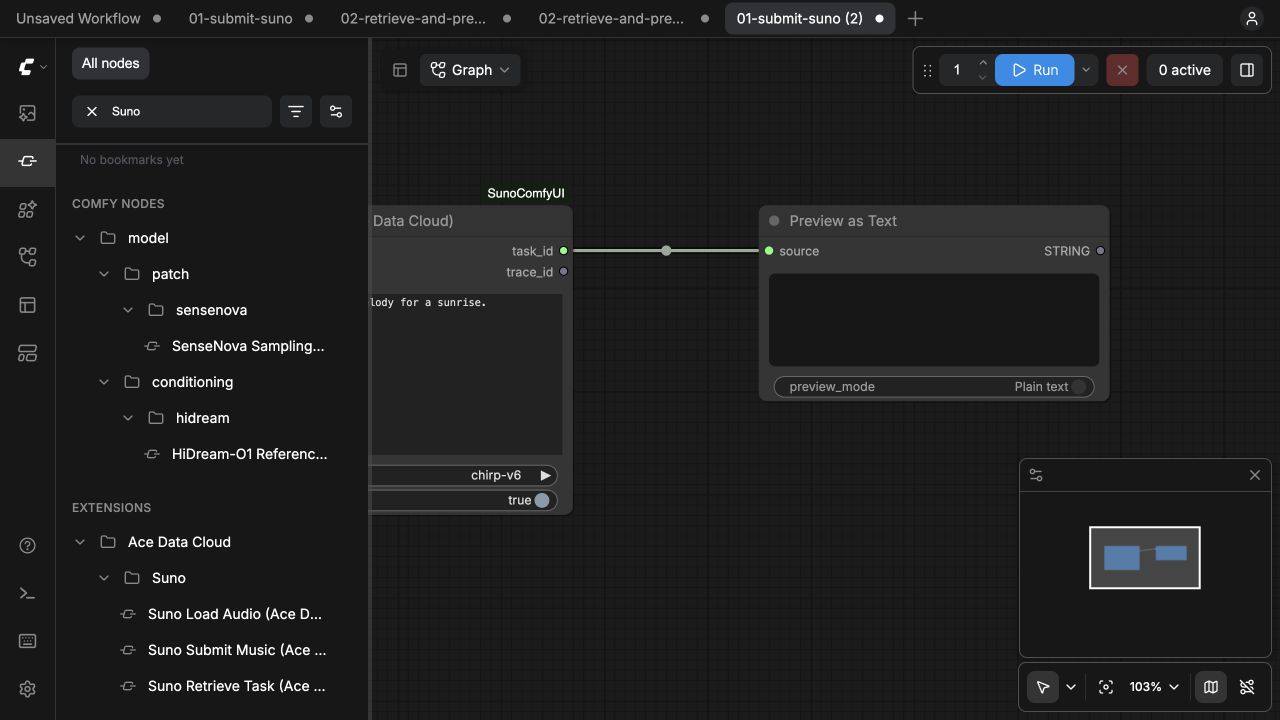Screen dimensions: 1280x720
Task: Add a new workflow tab
Action: click(x=915, y=18)
